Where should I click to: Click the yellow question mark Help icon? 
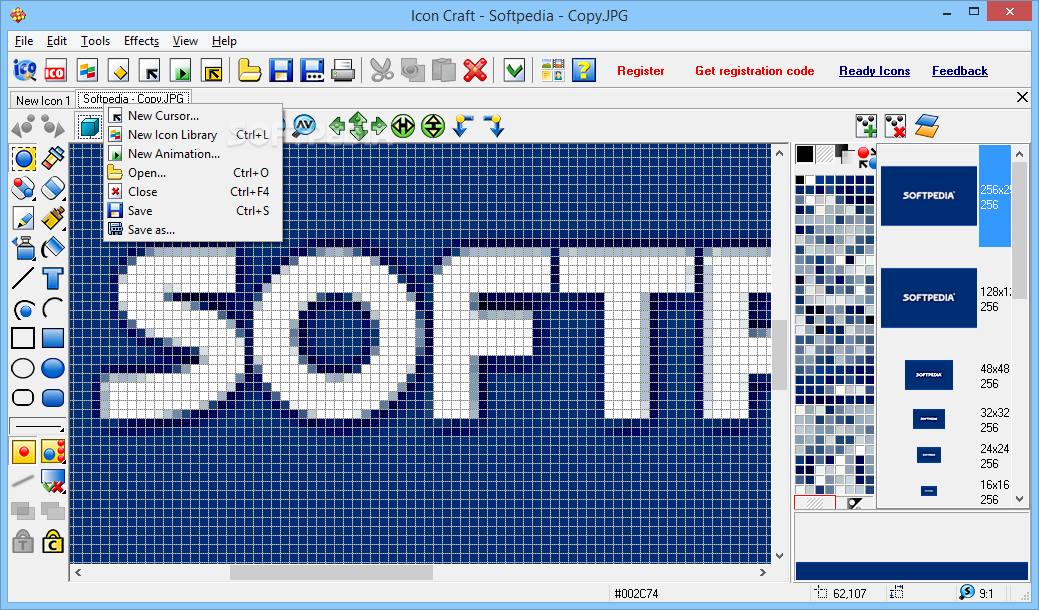584,70
